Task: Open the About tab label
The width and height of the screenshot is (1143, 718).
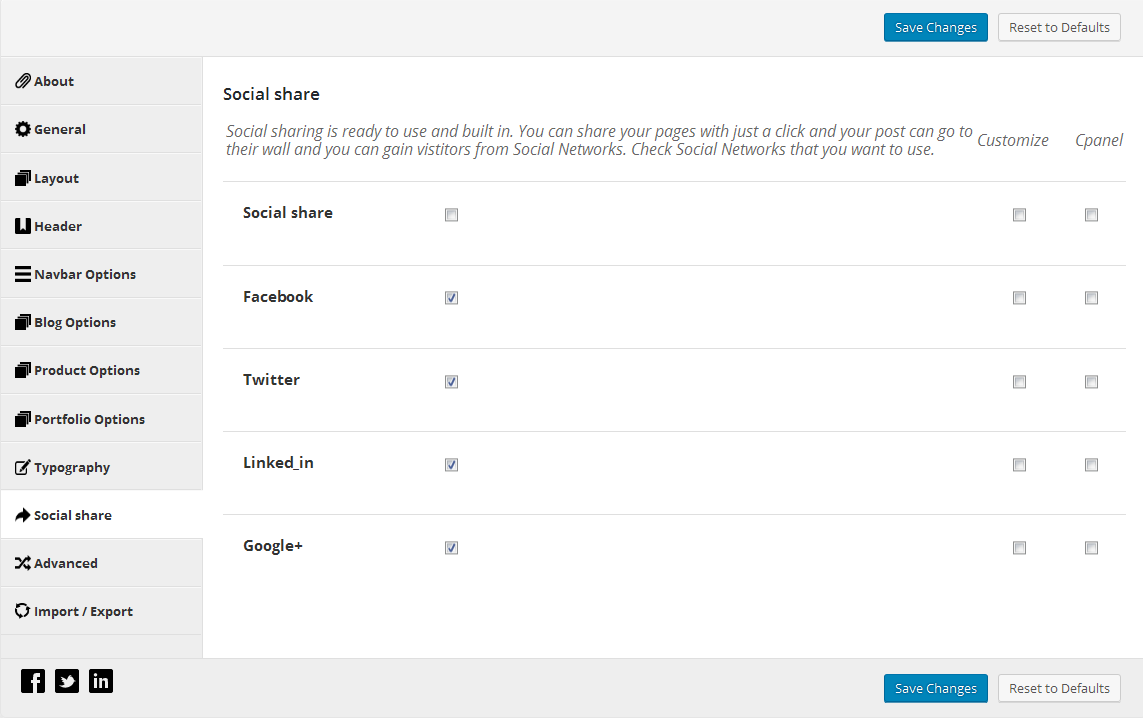Action: tap(54, 82)
